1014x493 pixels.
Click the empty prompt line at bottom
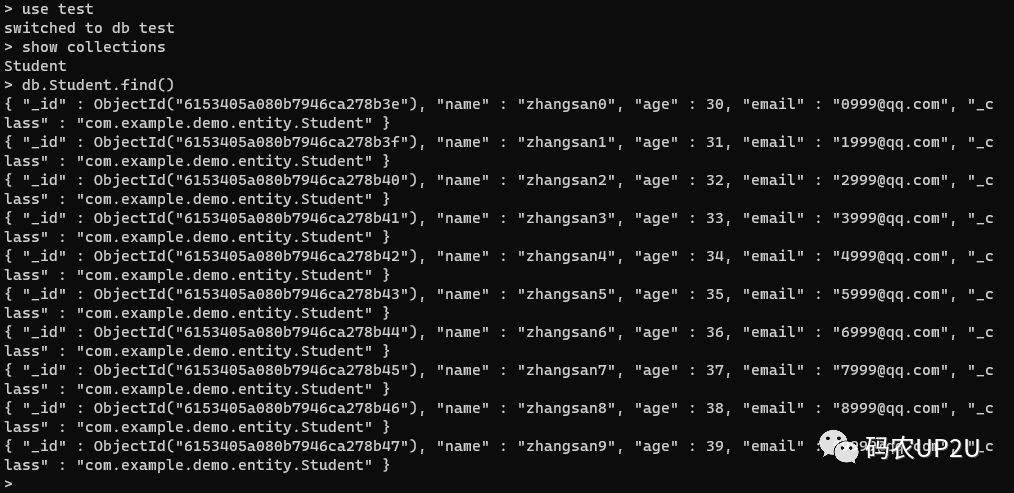point(8,483)
